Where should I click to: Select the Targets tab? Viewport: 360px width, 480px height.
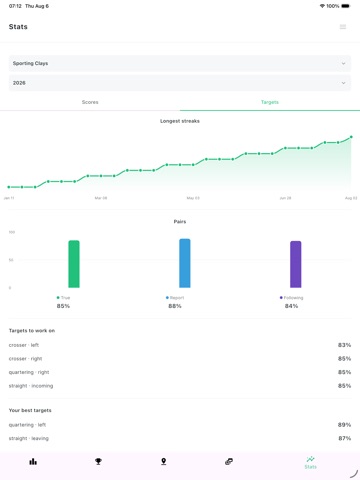click(270, 102)
